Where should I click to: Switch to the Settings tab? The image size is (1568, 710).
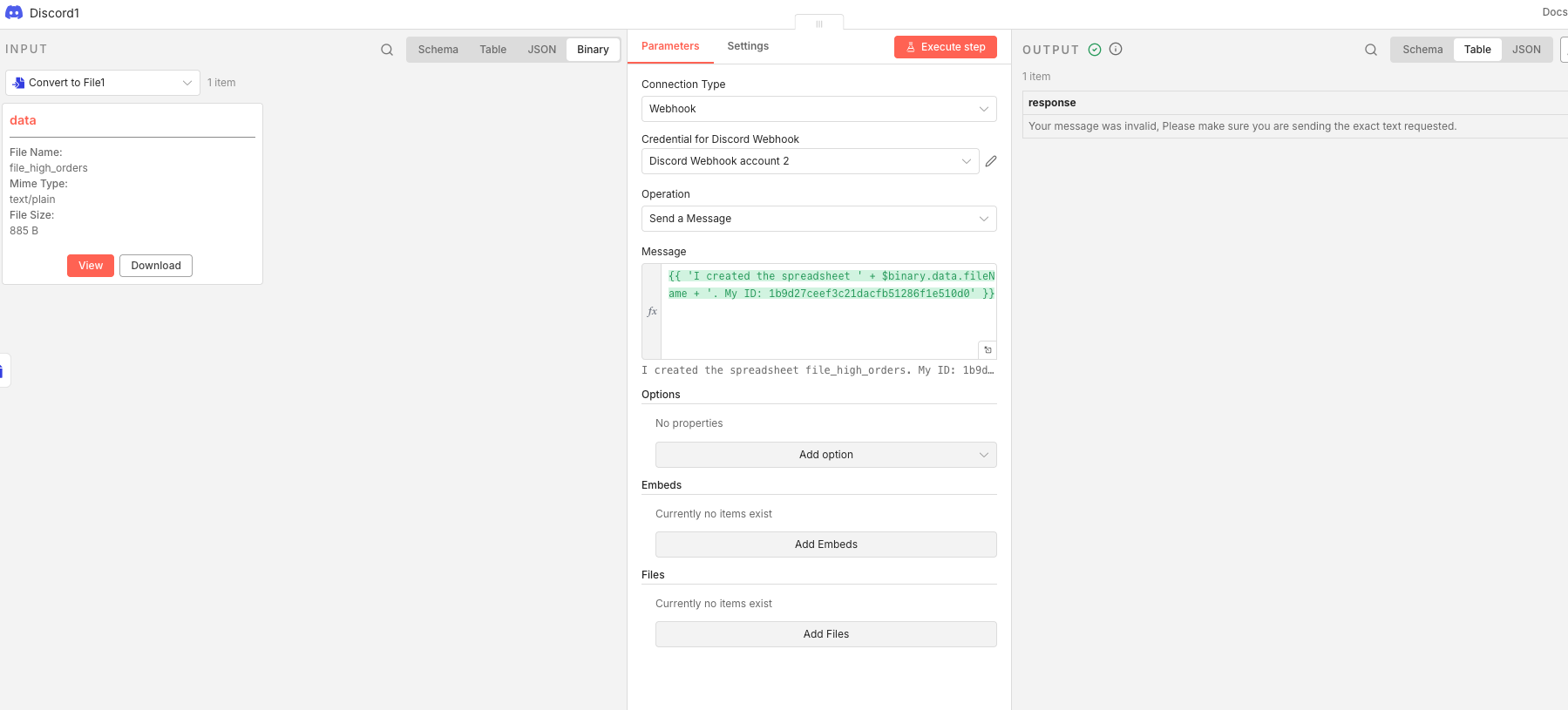point(748,46)
